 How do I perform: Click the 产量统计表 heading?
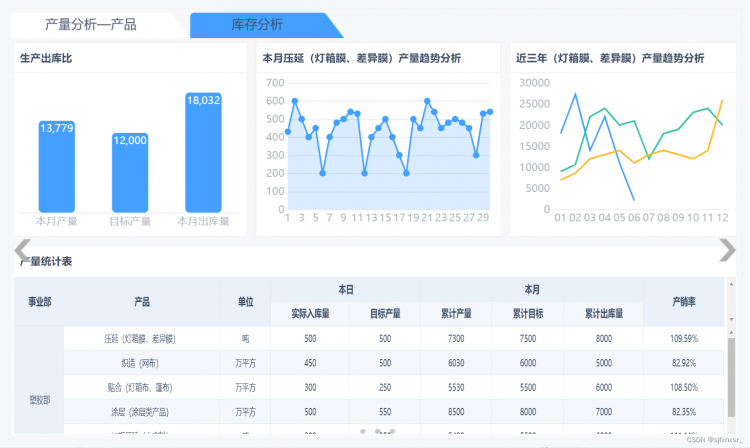click(46, 262)
